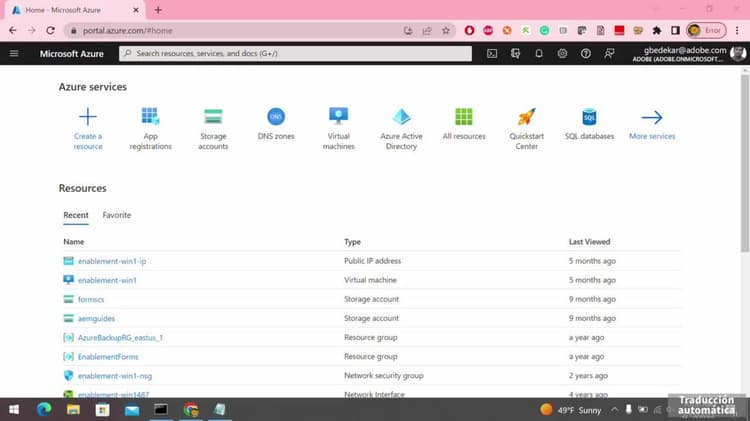Open the enablement-win1-nsg security group

115,376
